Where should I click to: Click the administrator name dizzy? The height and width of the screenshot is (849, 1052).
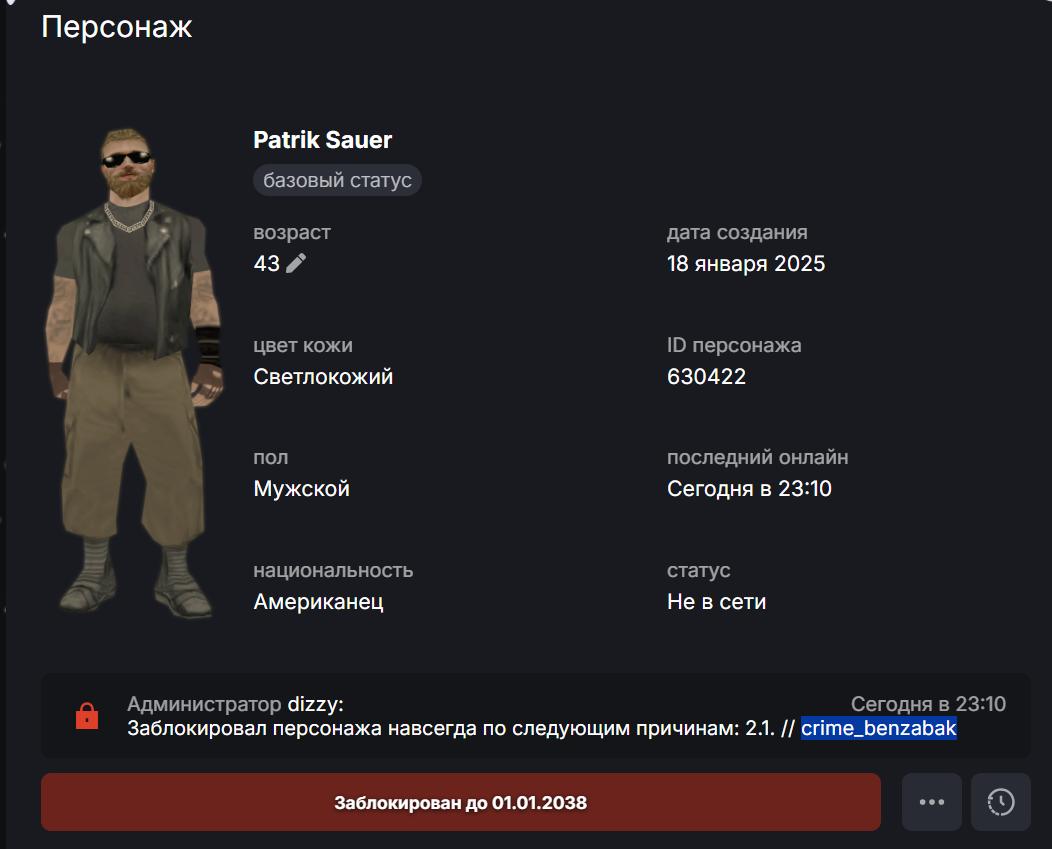click(x=315, y=704)
